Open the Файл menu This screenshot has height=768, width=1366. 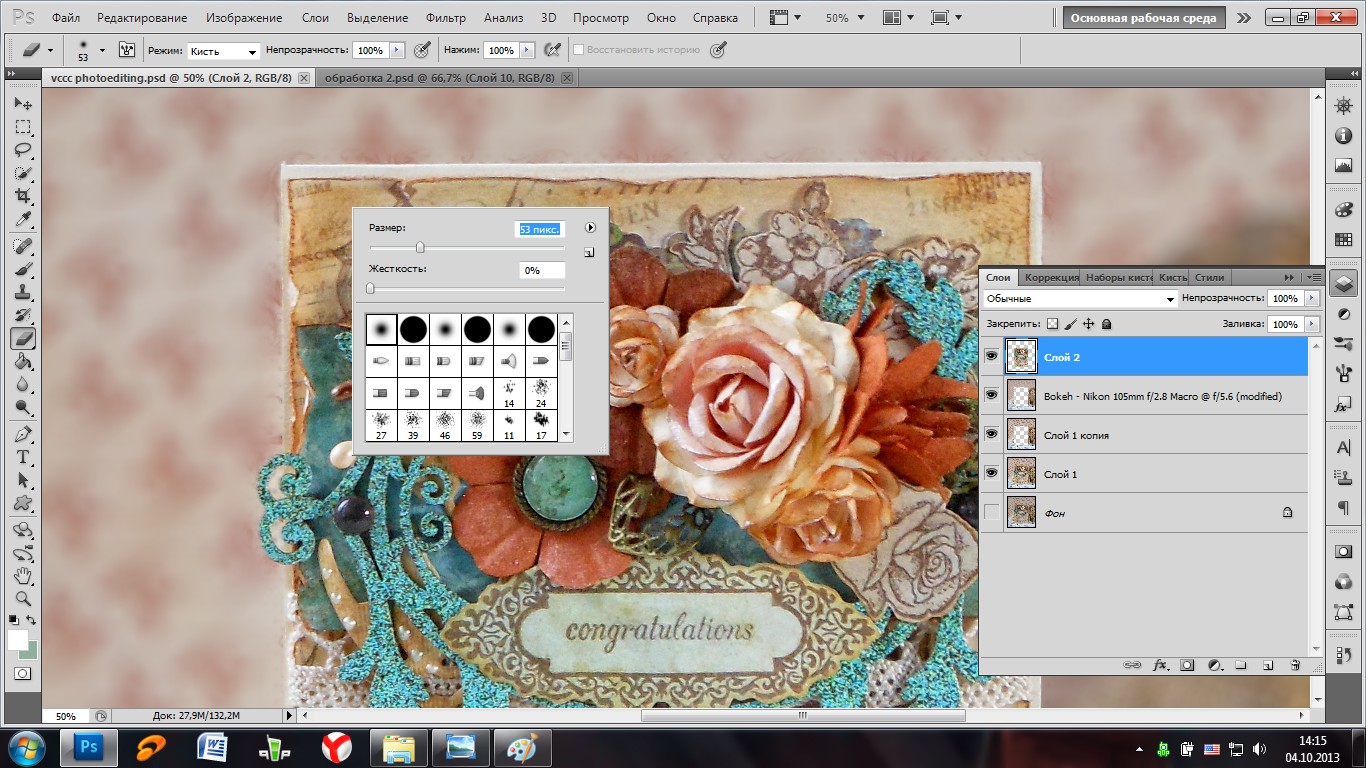(66, 18)
